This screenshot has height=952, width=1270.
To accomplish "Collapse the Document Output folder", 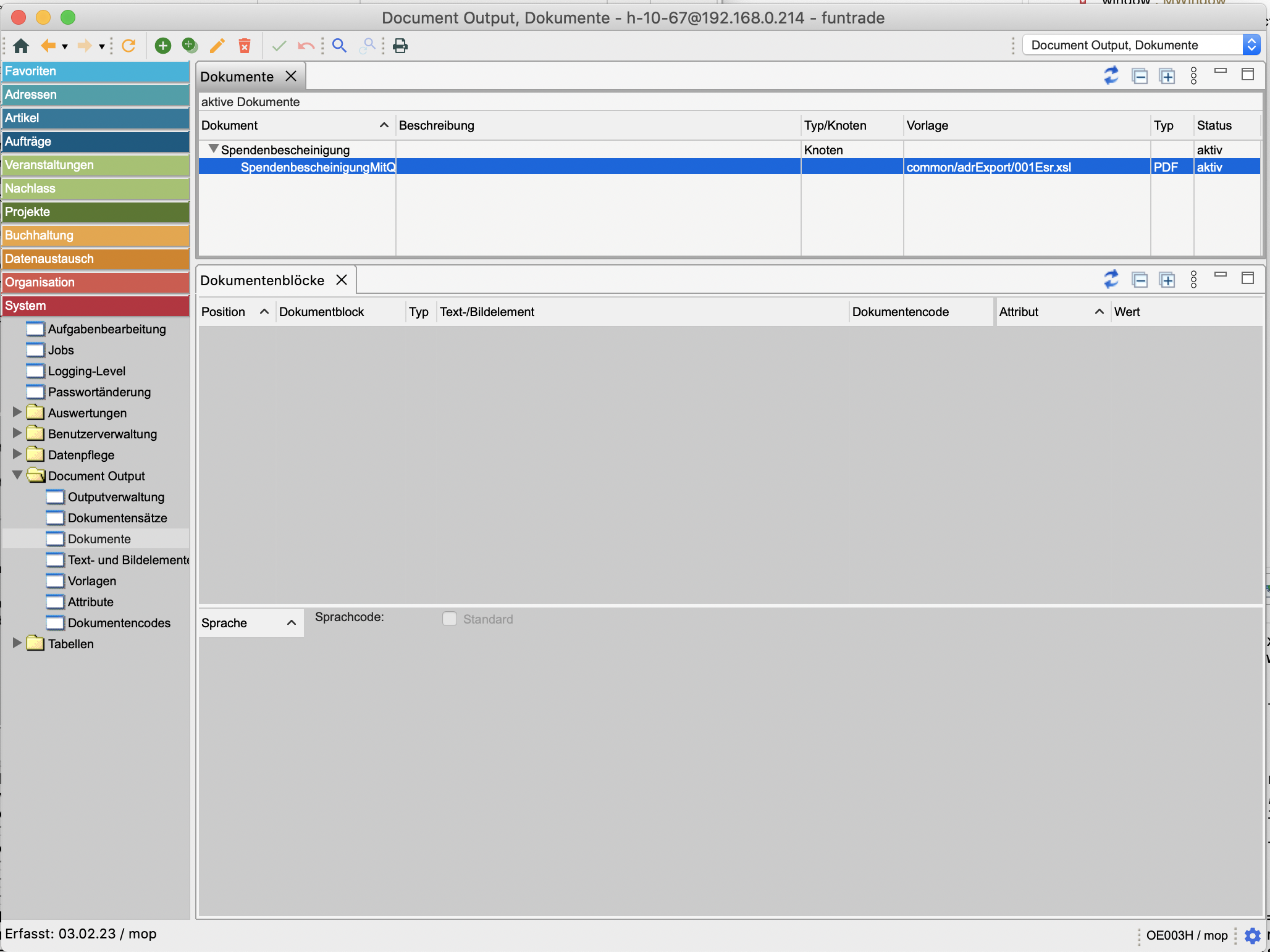I will point(17,475).
